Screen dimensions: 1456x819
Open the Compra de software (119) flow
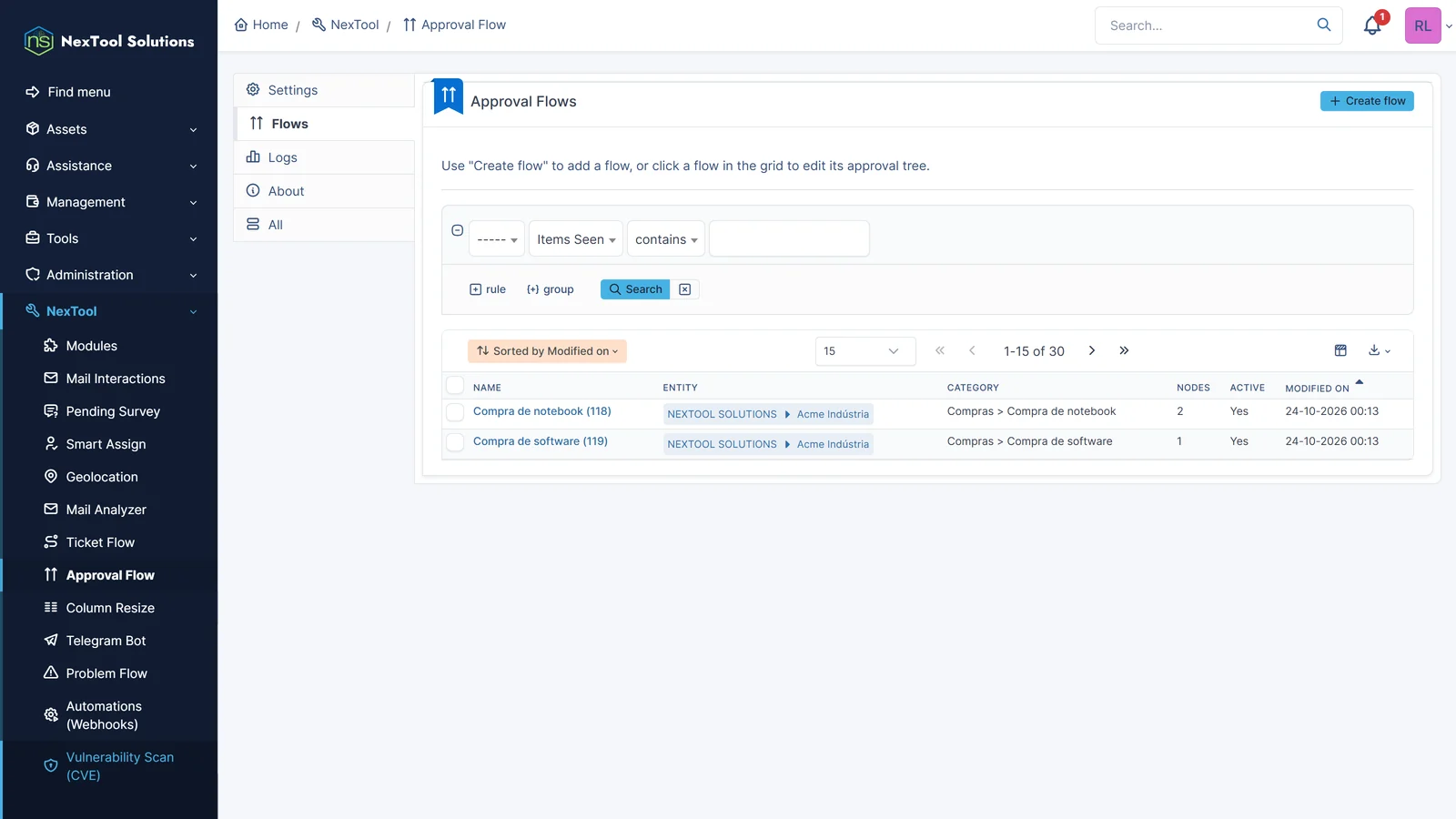coord(541,441)
